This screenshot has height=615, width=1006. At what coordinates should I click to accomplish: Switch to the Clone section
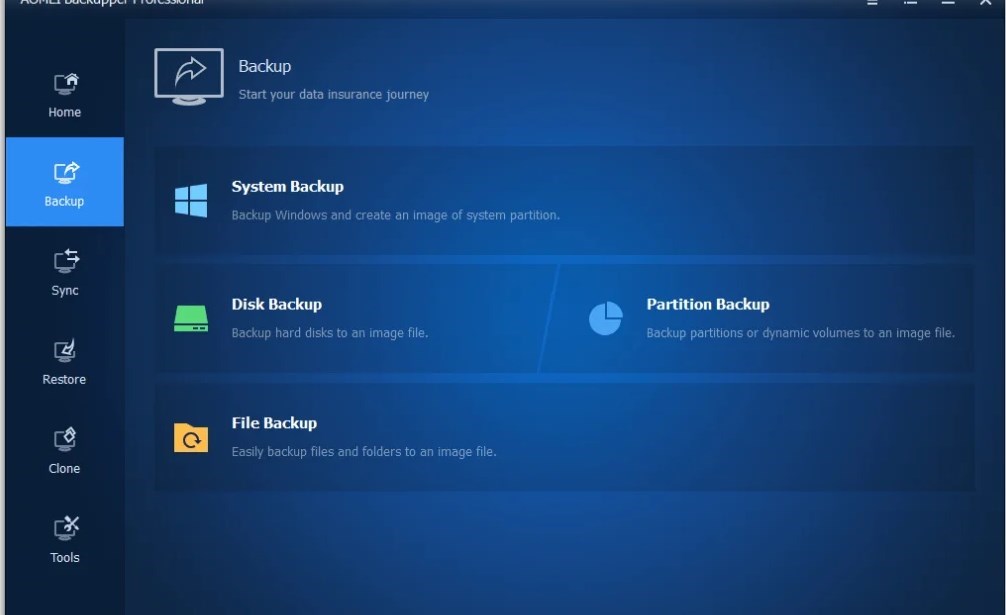(64, 450)
